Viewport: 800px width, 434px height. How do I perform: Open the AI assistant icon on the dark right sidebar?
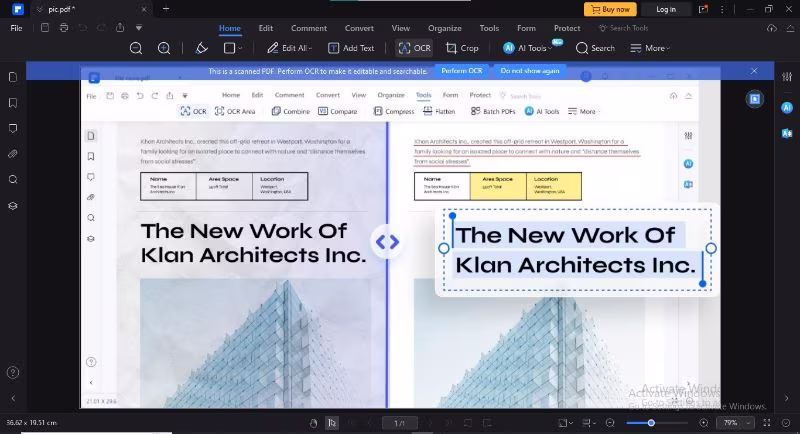tap(787, 108)
